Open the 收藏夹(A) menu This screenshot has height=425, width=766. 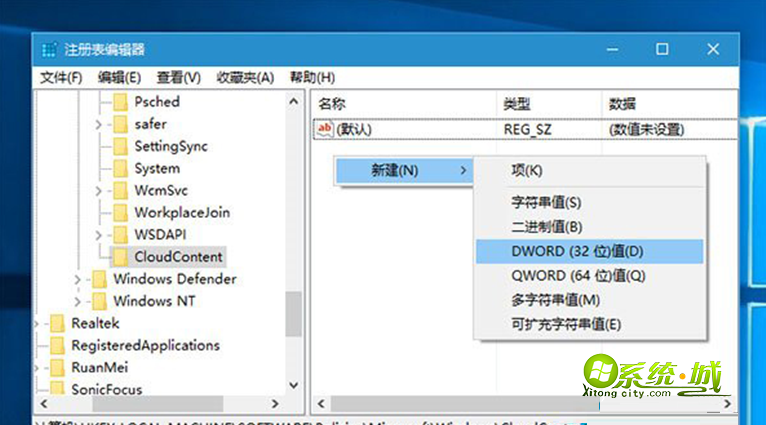245,77
